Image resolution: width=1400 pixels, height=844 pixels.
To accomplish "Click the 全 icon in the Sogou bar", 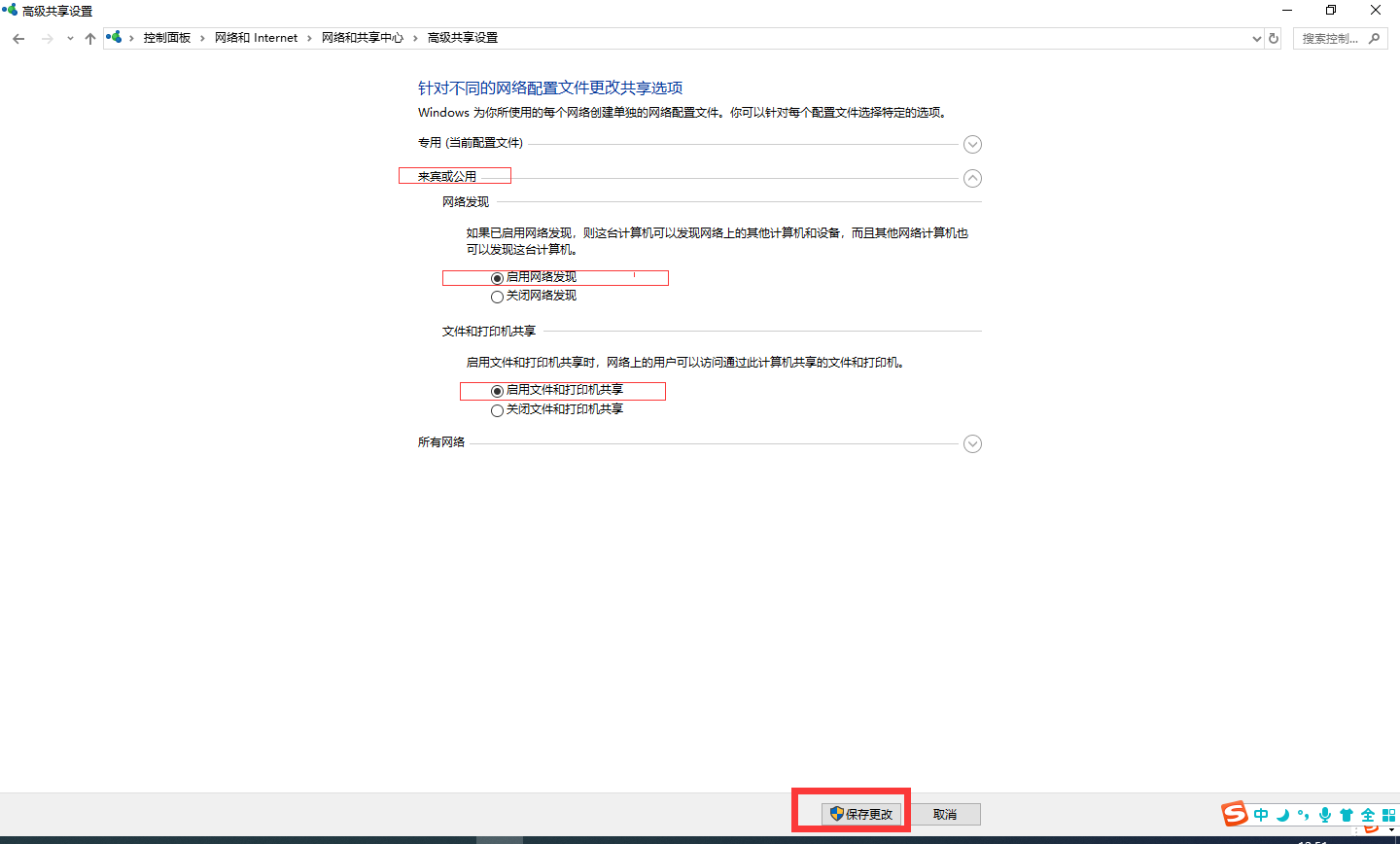I will tap(1368, 815).
